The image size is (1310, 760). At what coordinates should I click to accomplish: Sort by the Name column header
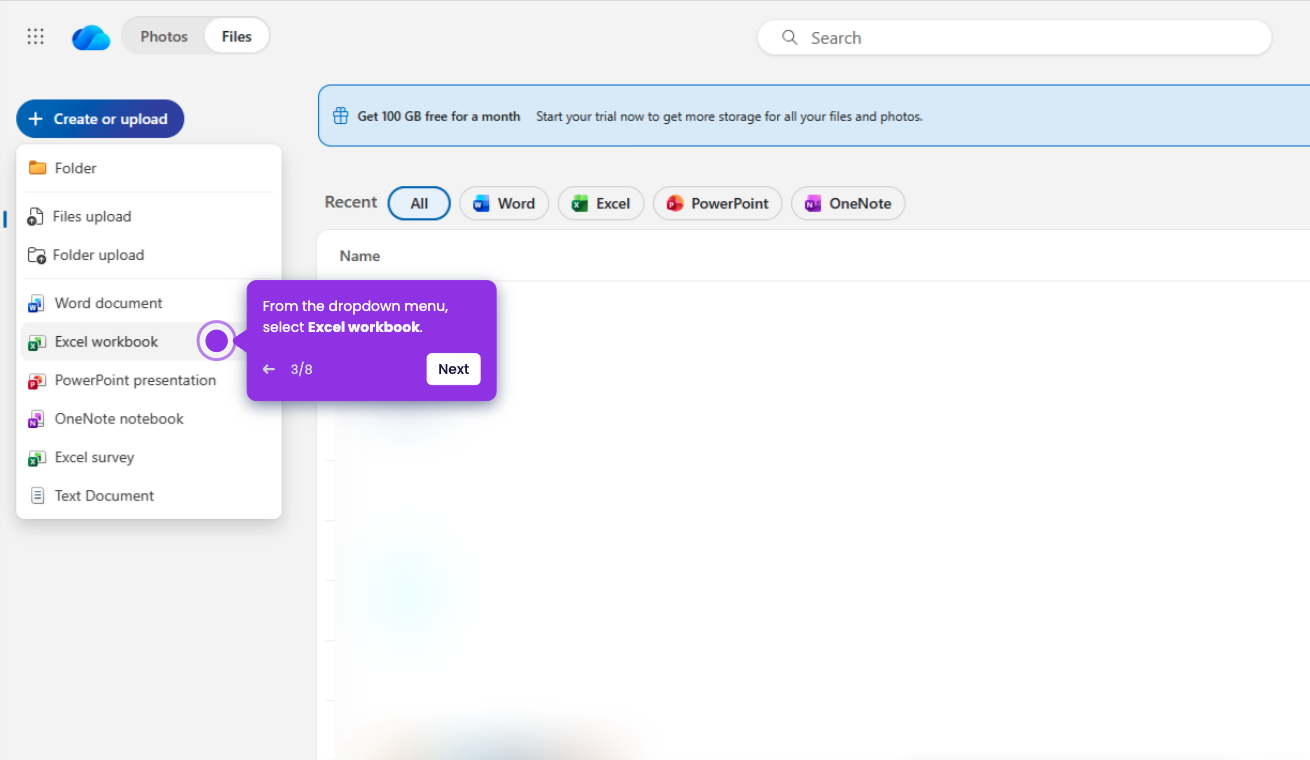coord(360,257)
